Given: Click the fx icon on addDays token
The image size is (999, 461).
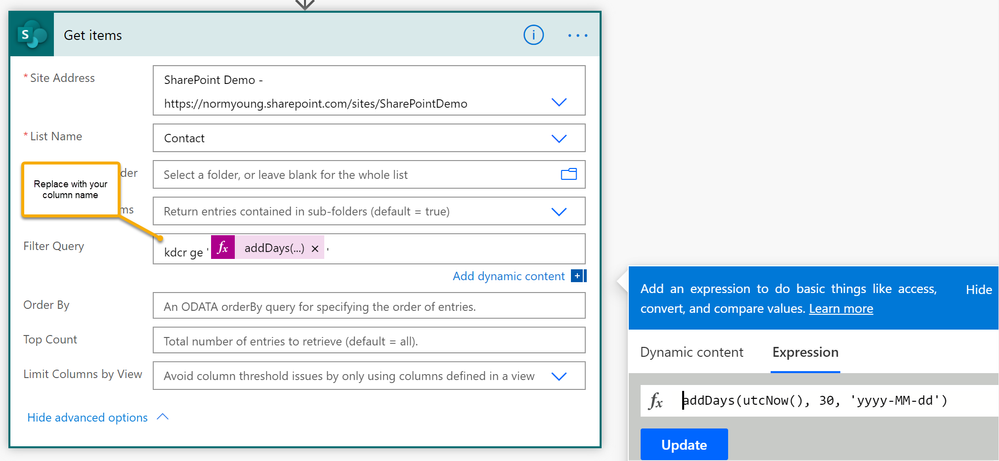Looking at the screenshot, I should [x=224, y=249].
